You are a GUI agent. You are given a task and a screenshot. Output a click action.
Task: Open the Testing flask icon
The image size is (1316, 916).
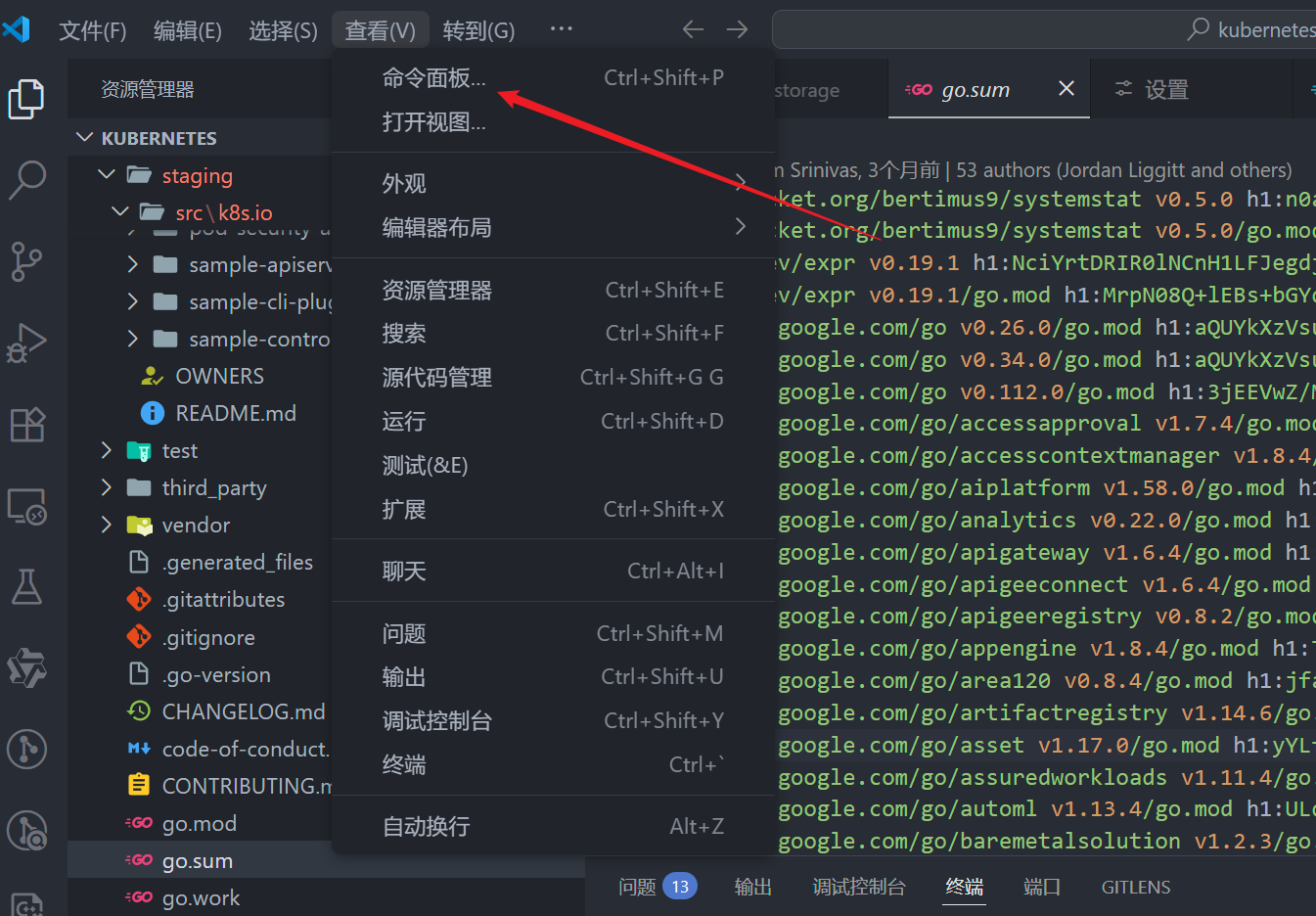click(x=26, y=587)
